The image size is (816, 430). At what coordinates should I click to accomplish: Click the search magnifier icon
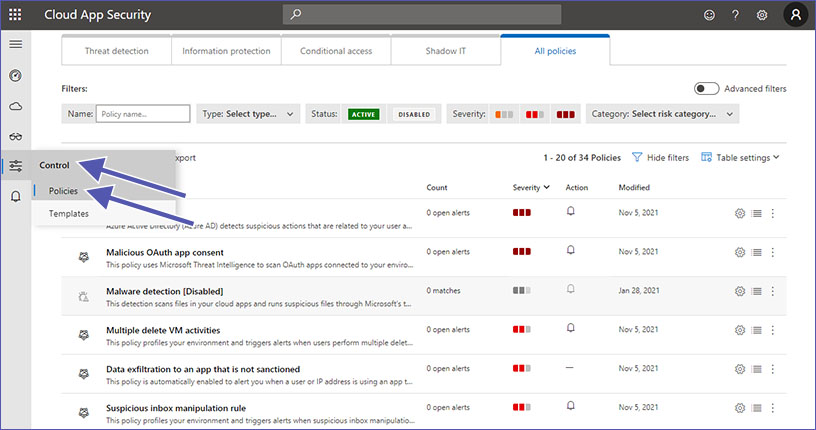(296, 14)
